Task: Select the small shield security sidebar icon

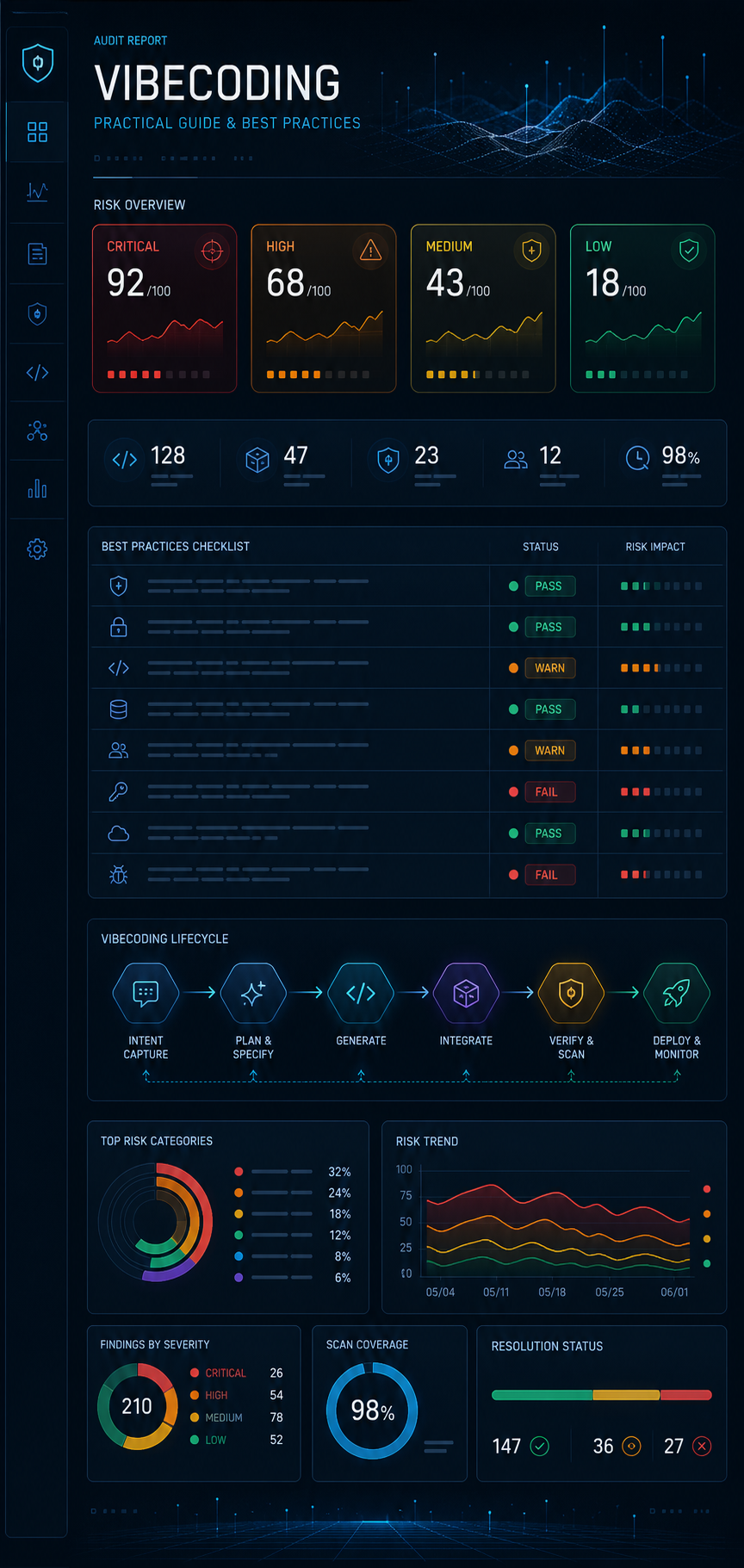Action: click(x=37, y=313)
